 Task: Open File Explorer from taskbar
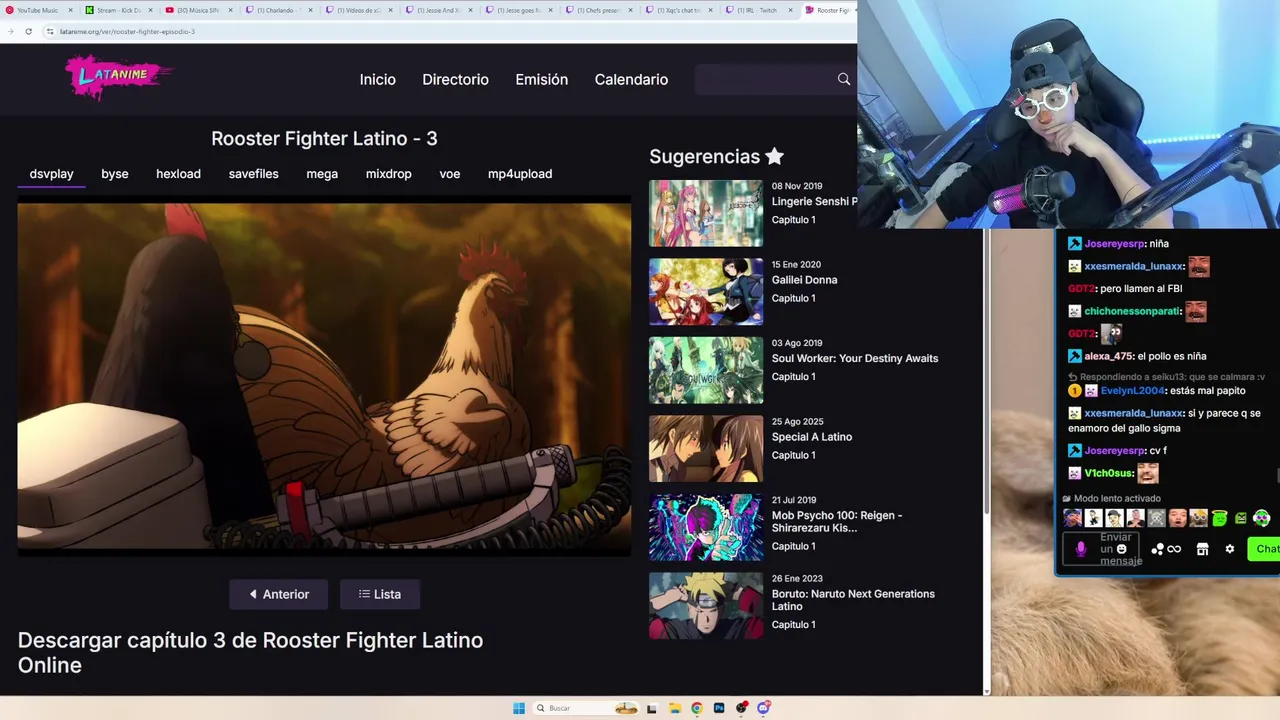click(x=675, y=708)
